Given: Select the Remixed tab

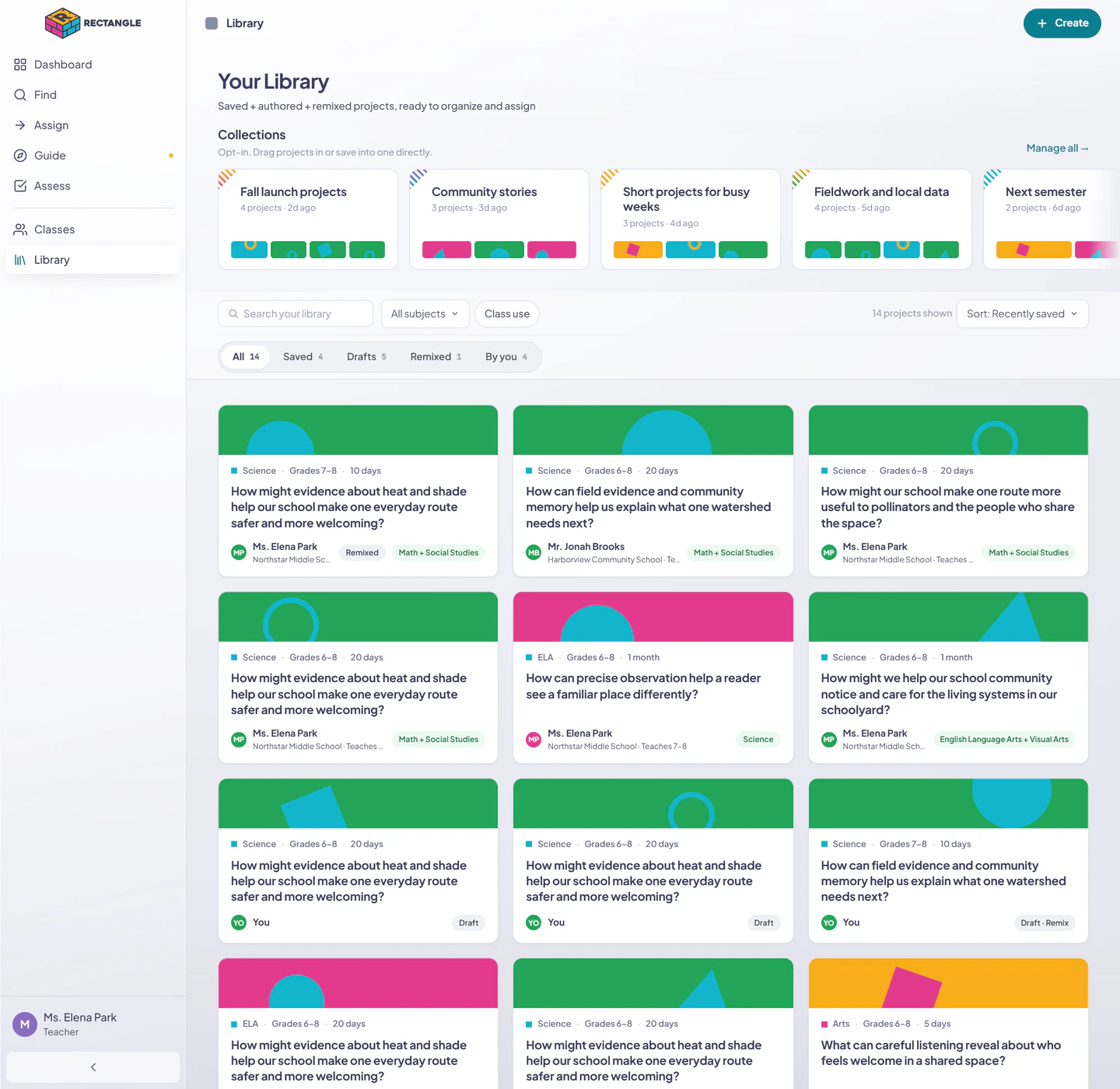Looking at the screenshot, I should 436,357.
